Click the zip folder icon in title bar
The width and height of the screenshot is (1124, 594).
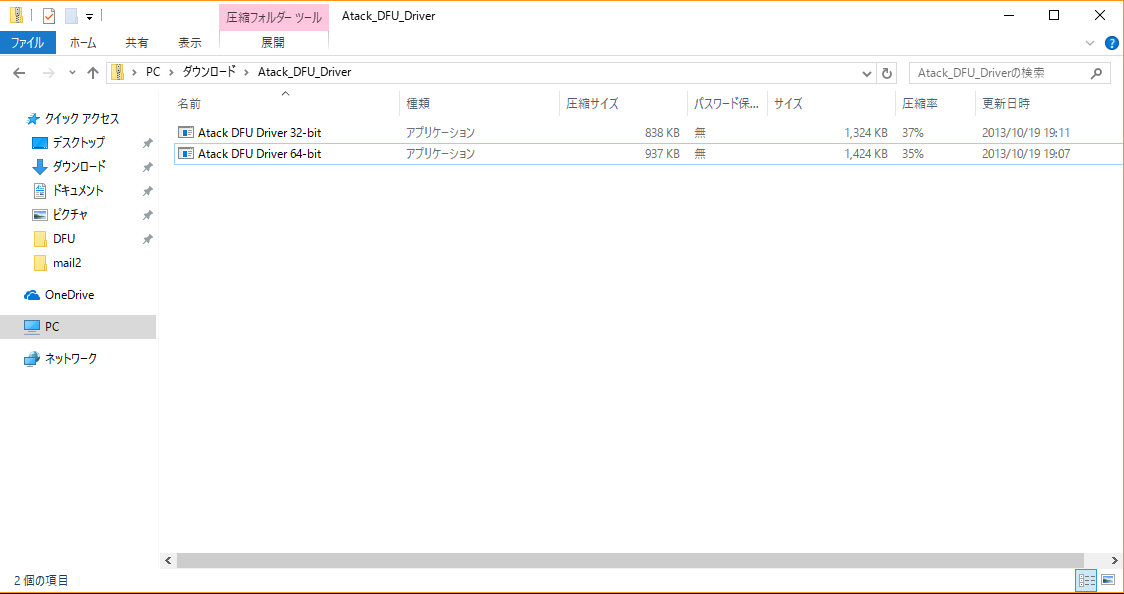coord(16,15)
